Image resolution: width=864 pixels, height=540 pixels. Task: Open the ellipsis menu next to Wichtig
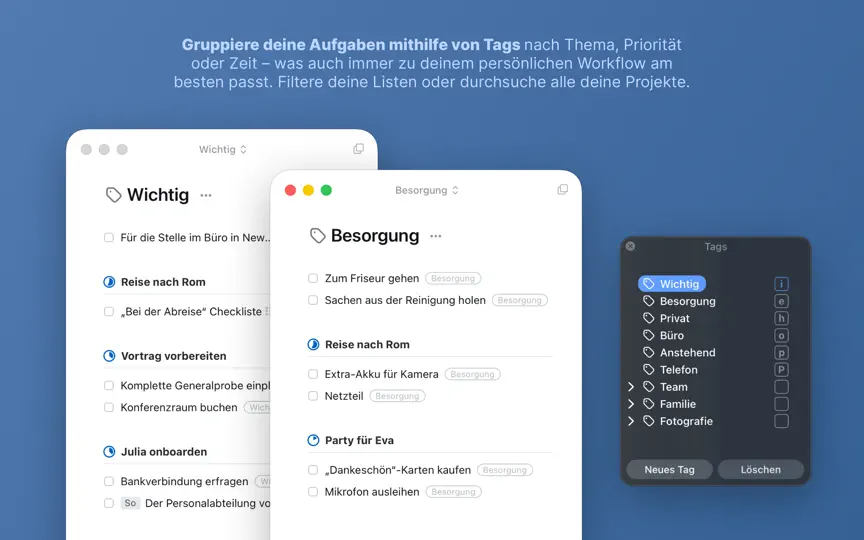[206, 195]
